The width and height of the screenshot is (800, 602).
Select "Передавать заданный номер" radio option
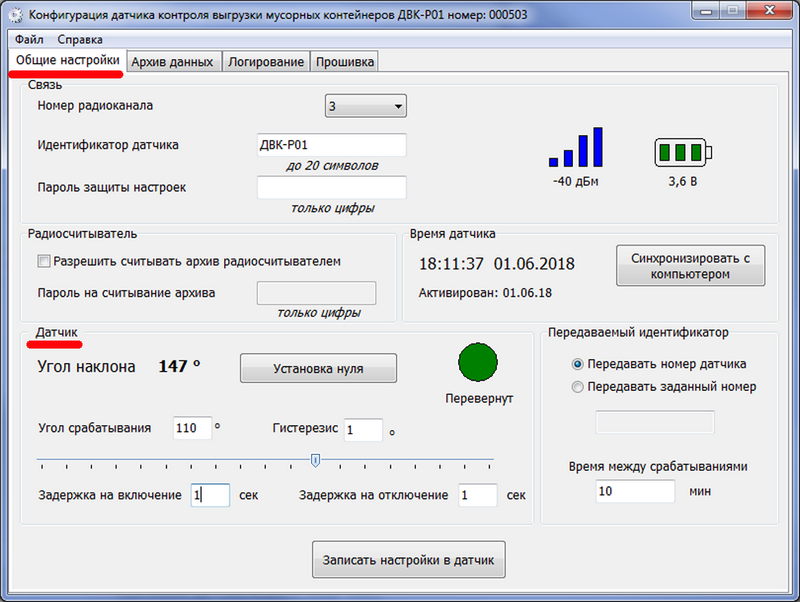578,387
